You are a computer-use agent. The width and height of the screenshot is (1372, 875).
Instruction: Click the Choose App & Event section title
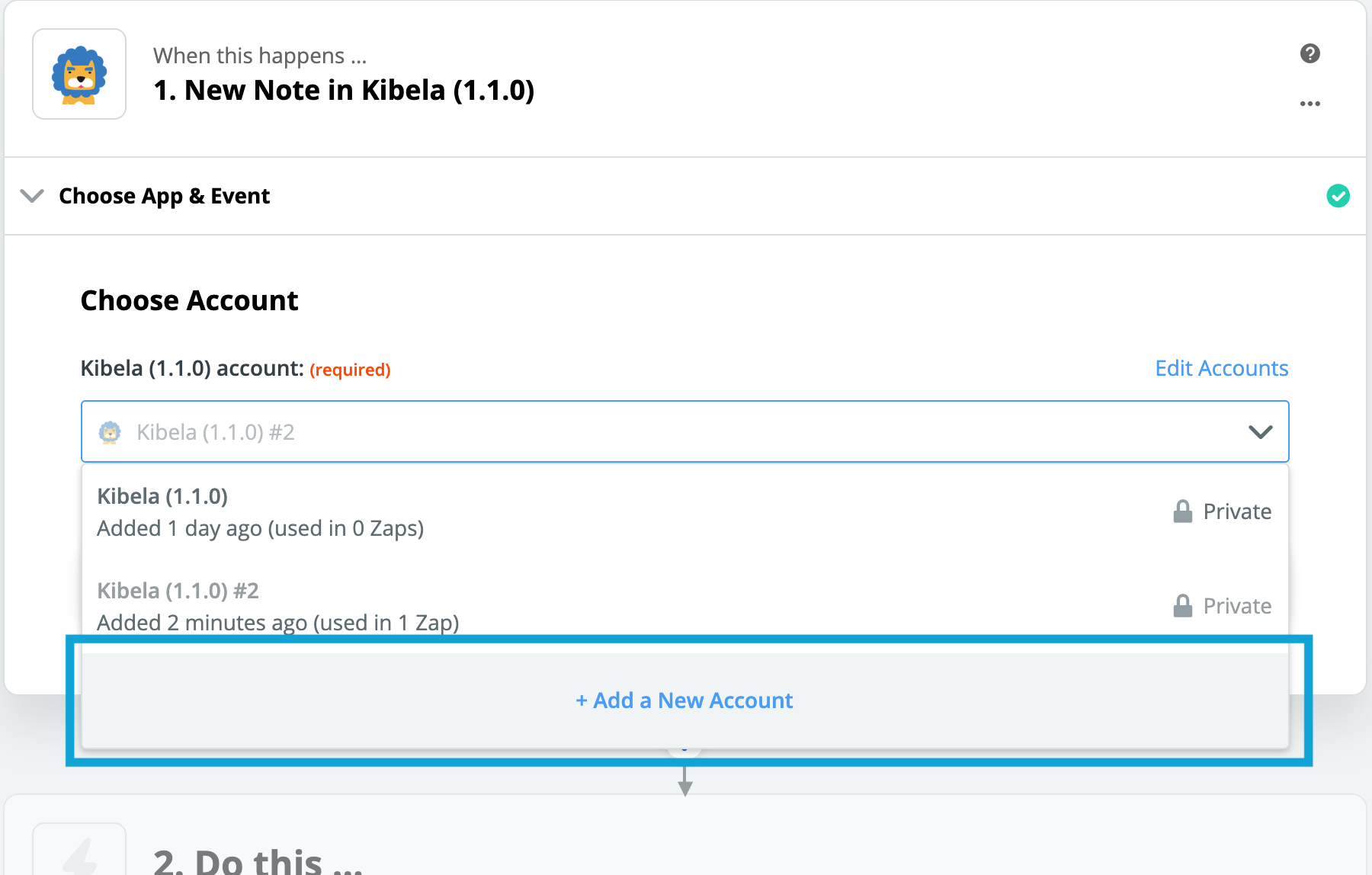[164, 196]
